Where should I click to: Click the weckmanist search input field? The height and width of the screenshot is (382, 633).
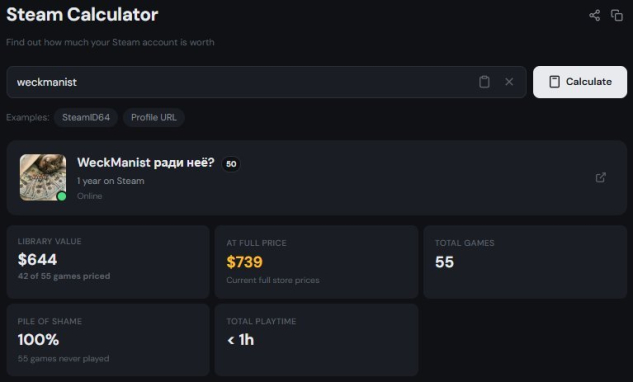(266, 82)
